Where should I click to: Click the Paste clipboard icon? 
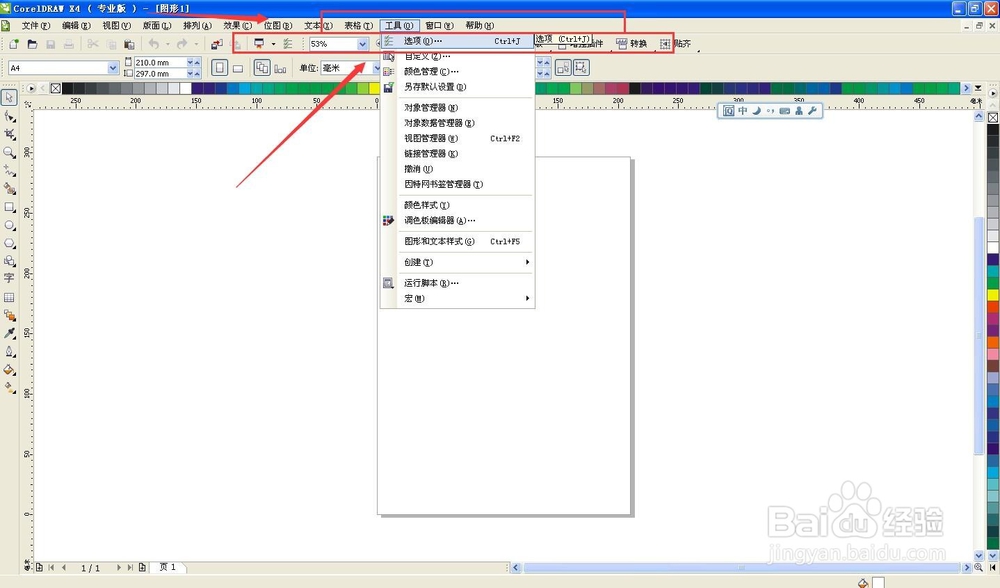[x=129, y=44]
